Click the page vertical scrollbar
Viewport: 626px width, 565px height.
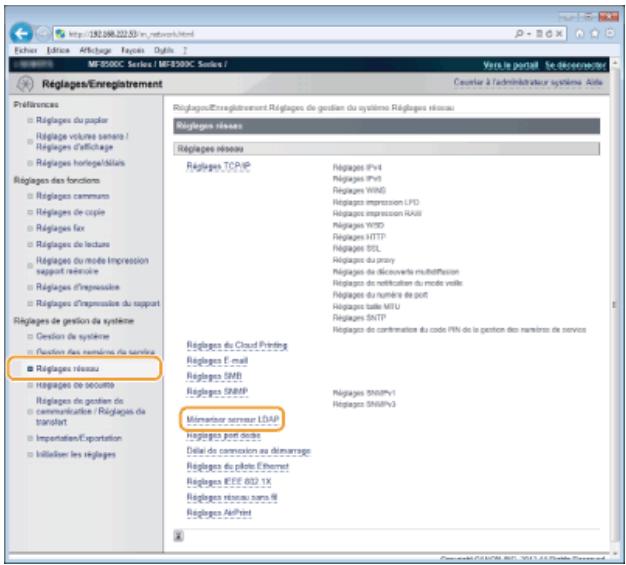click(614, 305)
